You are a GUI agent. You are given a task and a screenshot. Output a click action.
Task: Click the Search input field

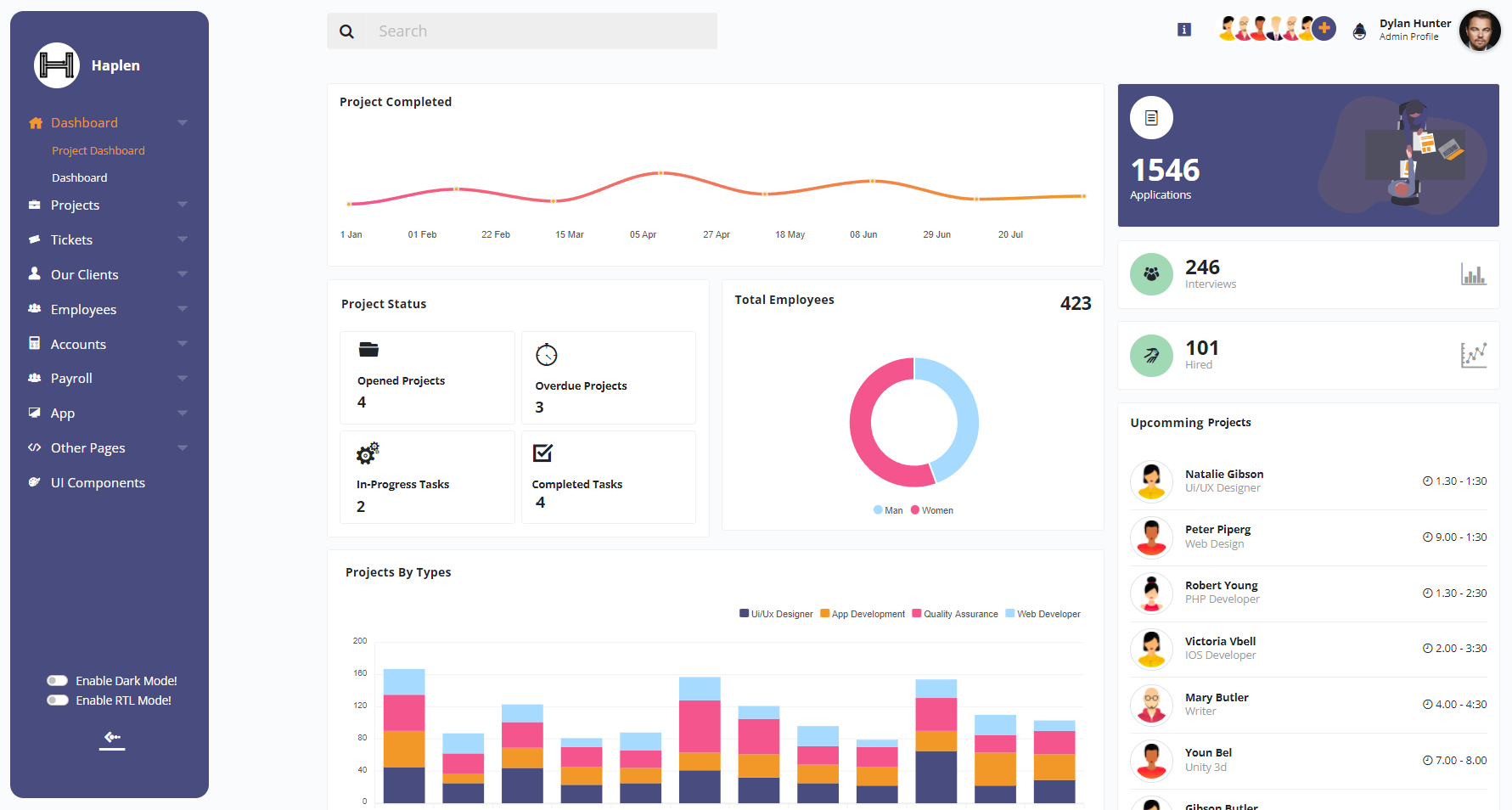(543, 31)
